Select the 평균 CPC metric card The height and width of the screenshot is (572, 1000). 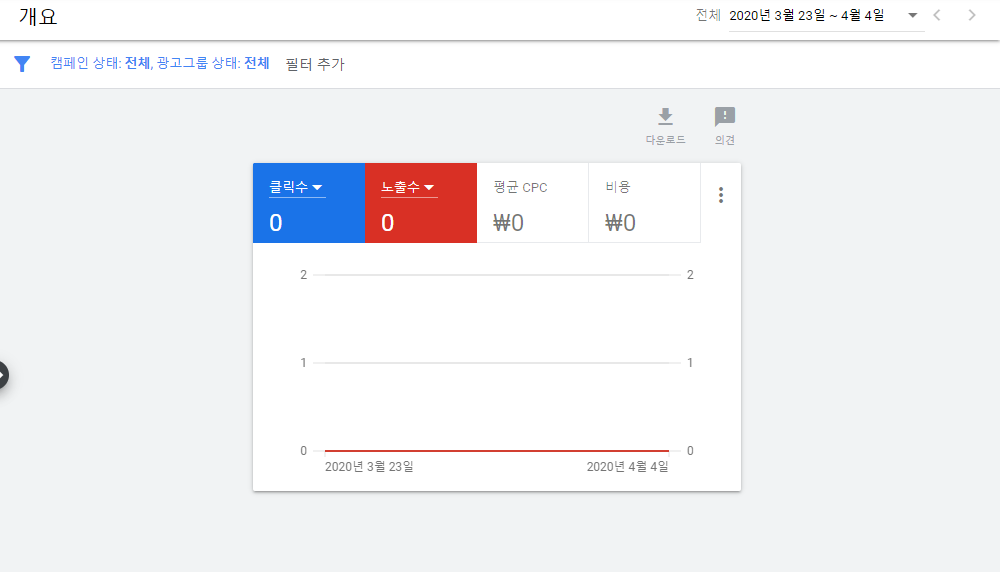click(x=533, y=203)
